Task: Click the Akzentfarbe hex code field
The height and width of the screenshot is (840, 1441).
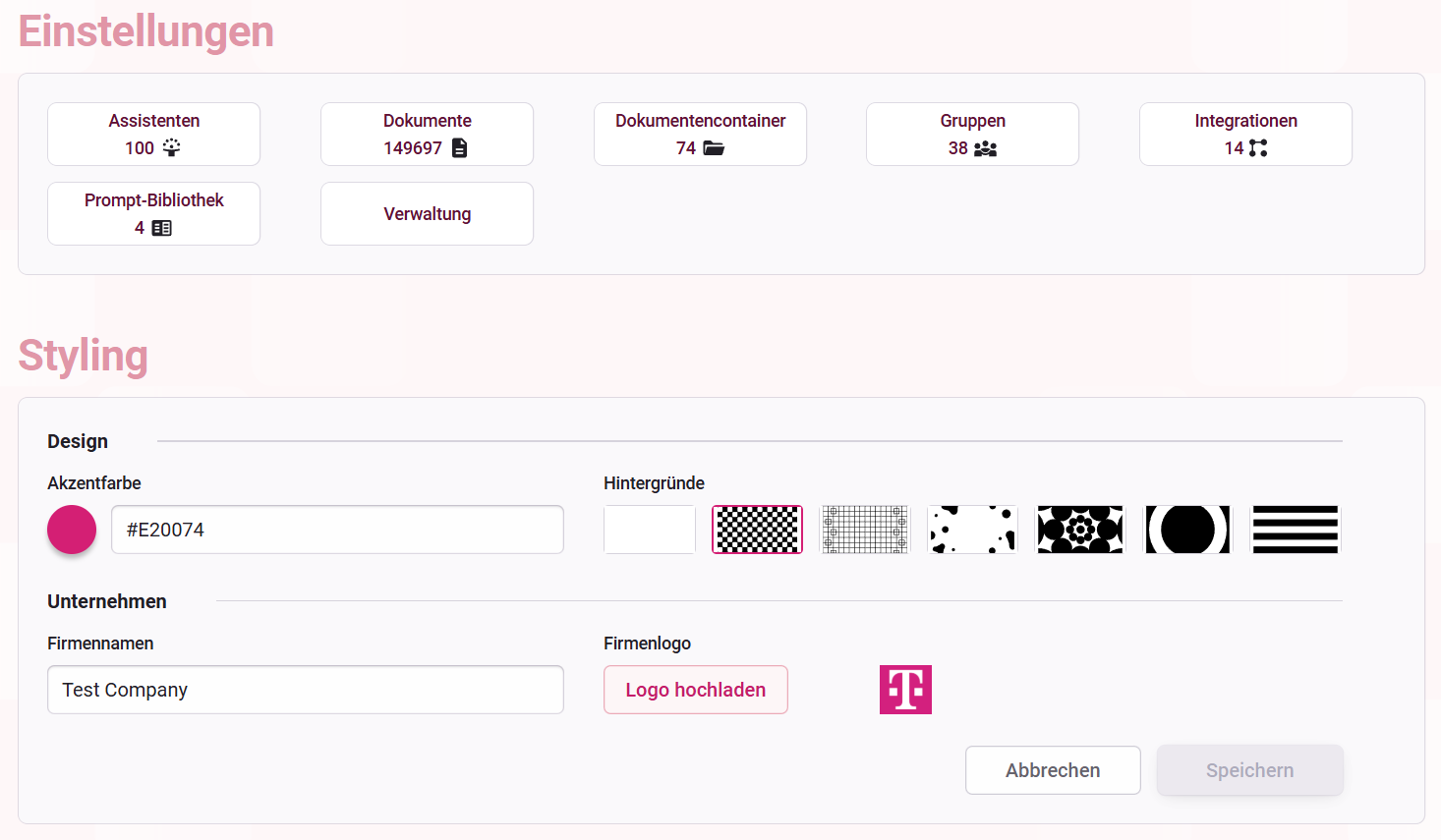Action: click(x=337, y=530)
